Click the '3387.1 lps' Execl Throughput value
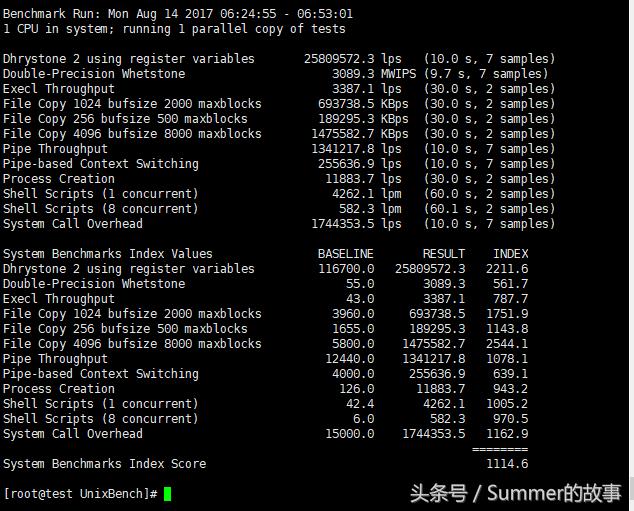This screenshot has width=634, height=511. 367,89
